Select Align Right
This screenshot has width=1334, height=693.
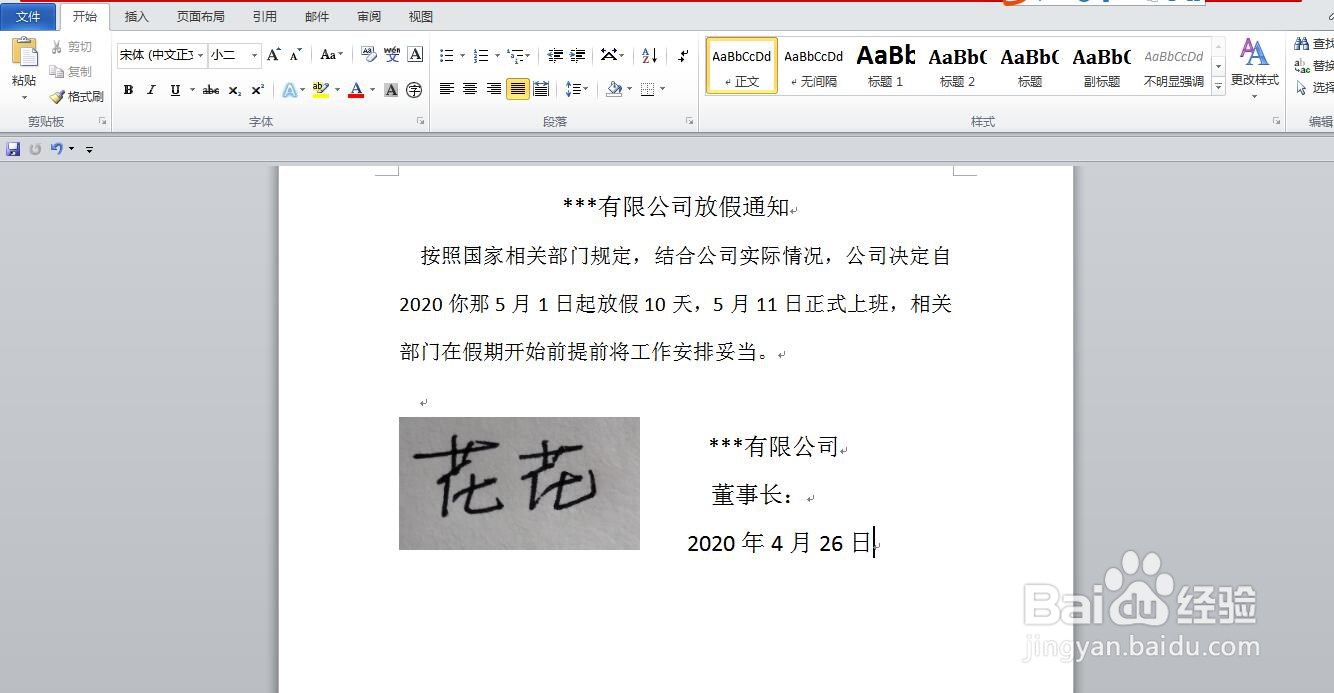tap(494, 90)
